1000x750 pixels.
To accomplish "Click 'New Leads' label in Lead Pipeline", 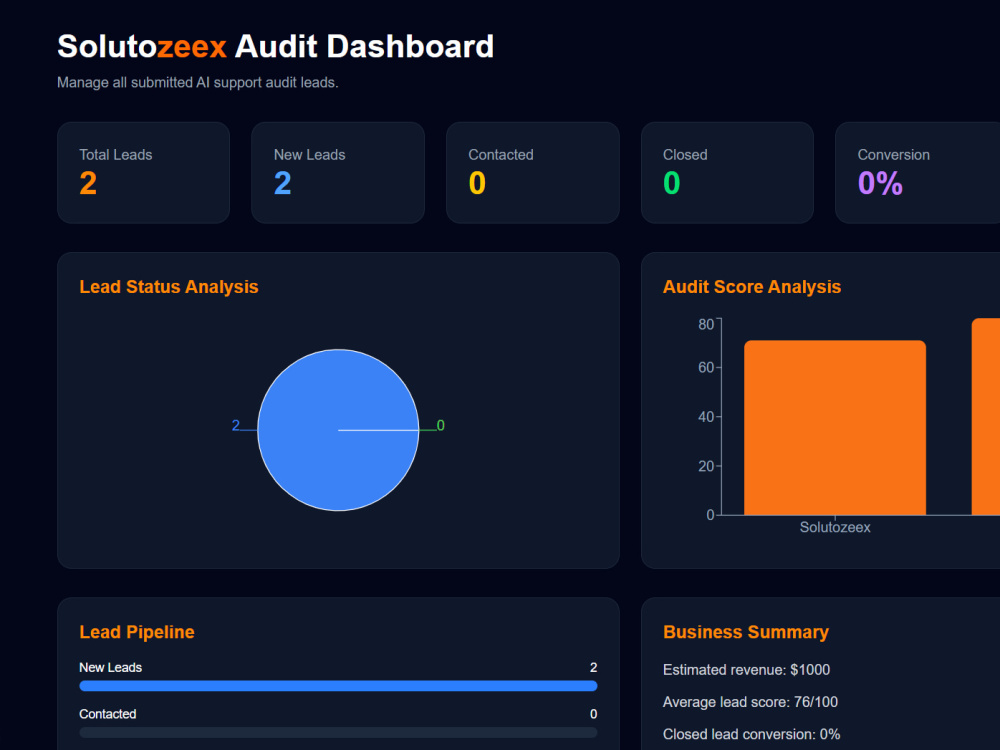I will point(110,668).
